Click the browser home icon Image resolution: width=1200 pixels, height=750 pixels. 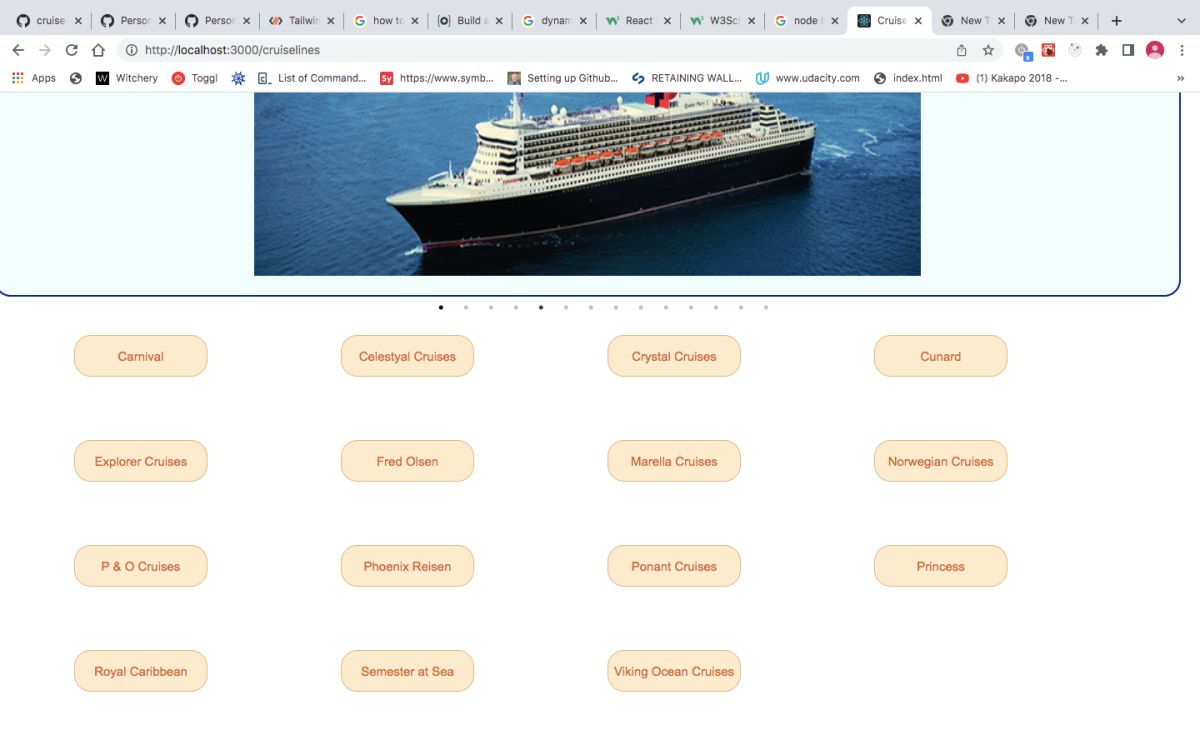pyautogui.click(x=98, y=50)
